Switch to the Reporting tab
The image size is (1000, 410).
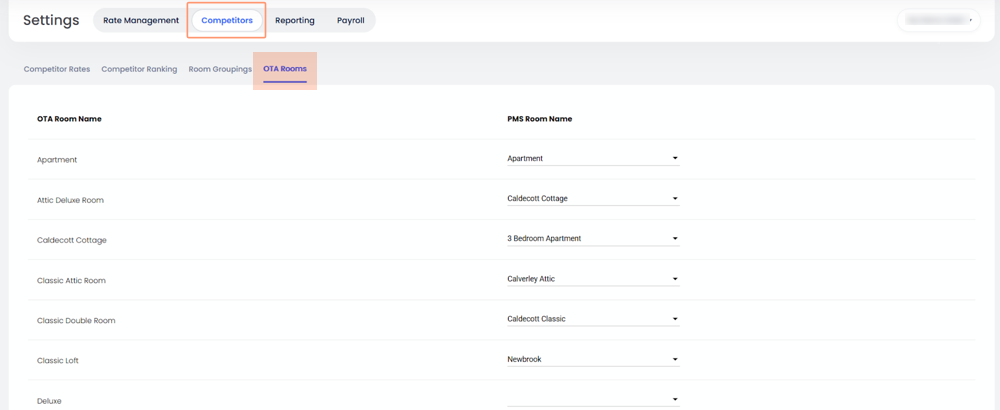[x=295, y=20]
